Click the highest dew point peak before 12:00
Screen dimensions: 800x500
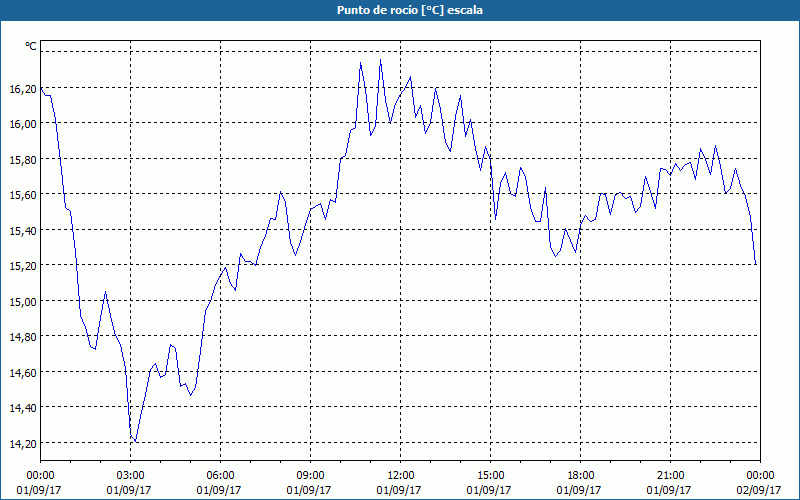[x=380, y=60]
